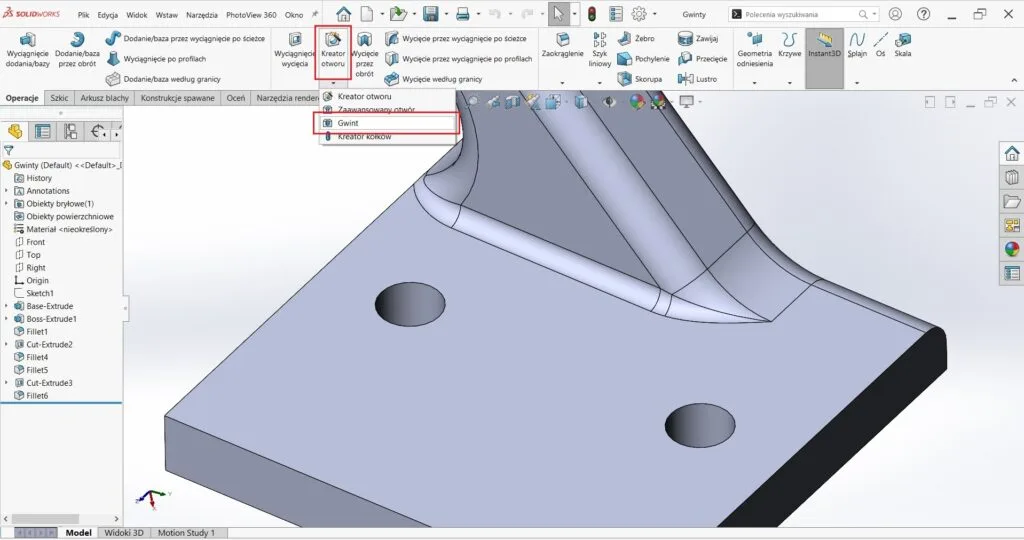Open the ConfigurationManager panel tab

point(70,131)
